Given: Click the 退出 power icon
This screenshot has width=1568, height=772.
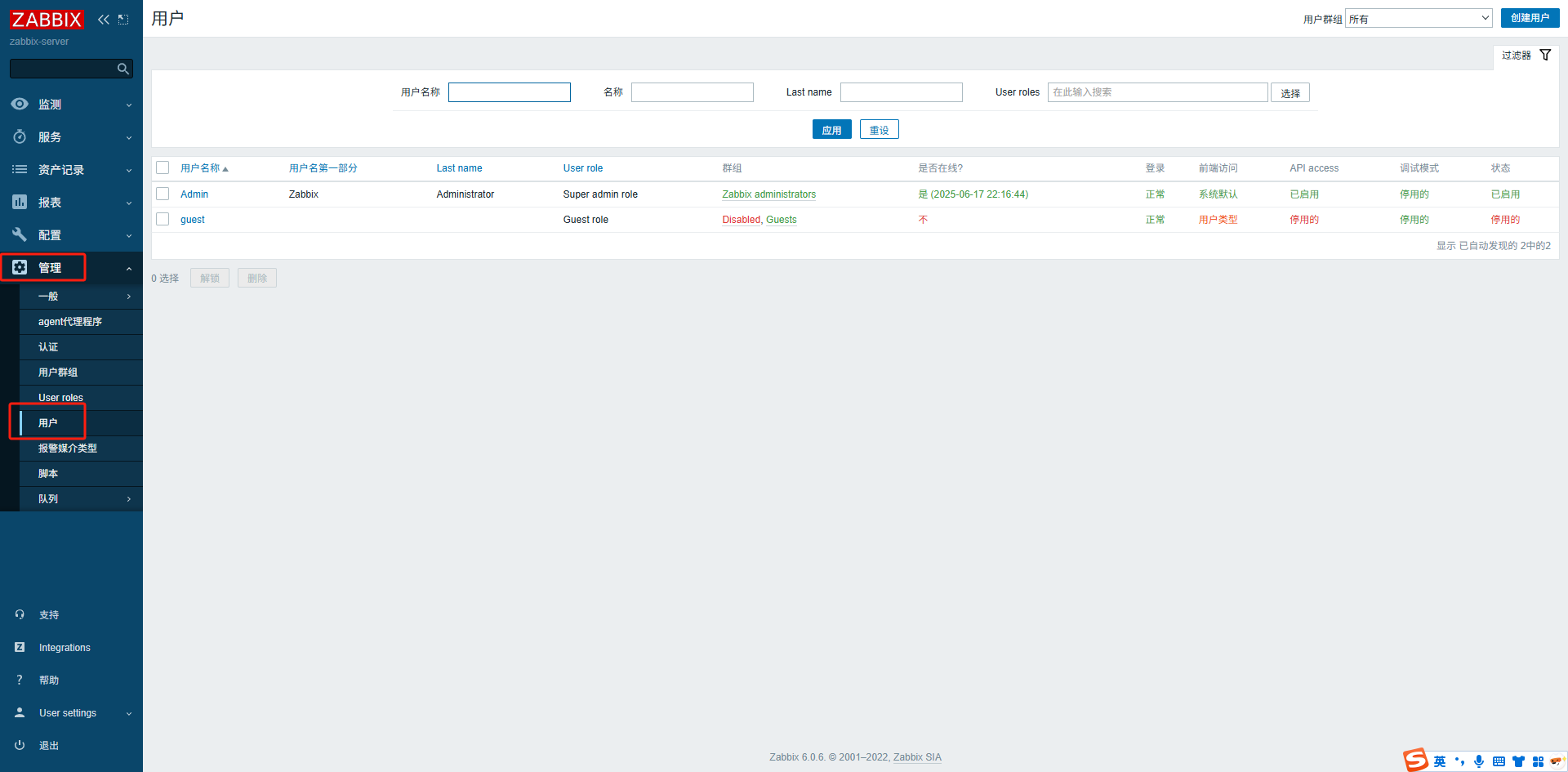Looking at the screenshot, I should click(x=20, y=745).
